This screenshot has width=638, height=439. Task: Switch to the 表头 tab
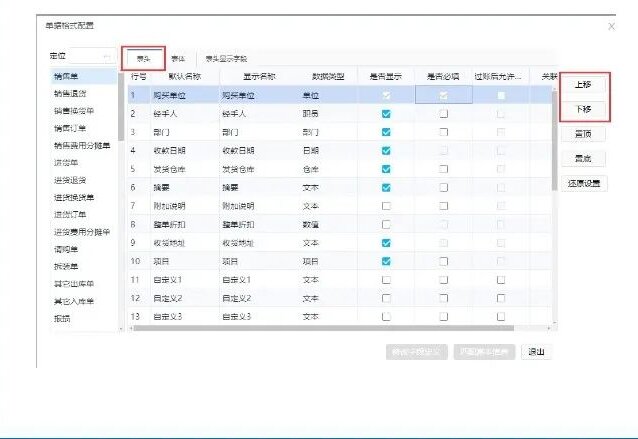coord(143,59)
